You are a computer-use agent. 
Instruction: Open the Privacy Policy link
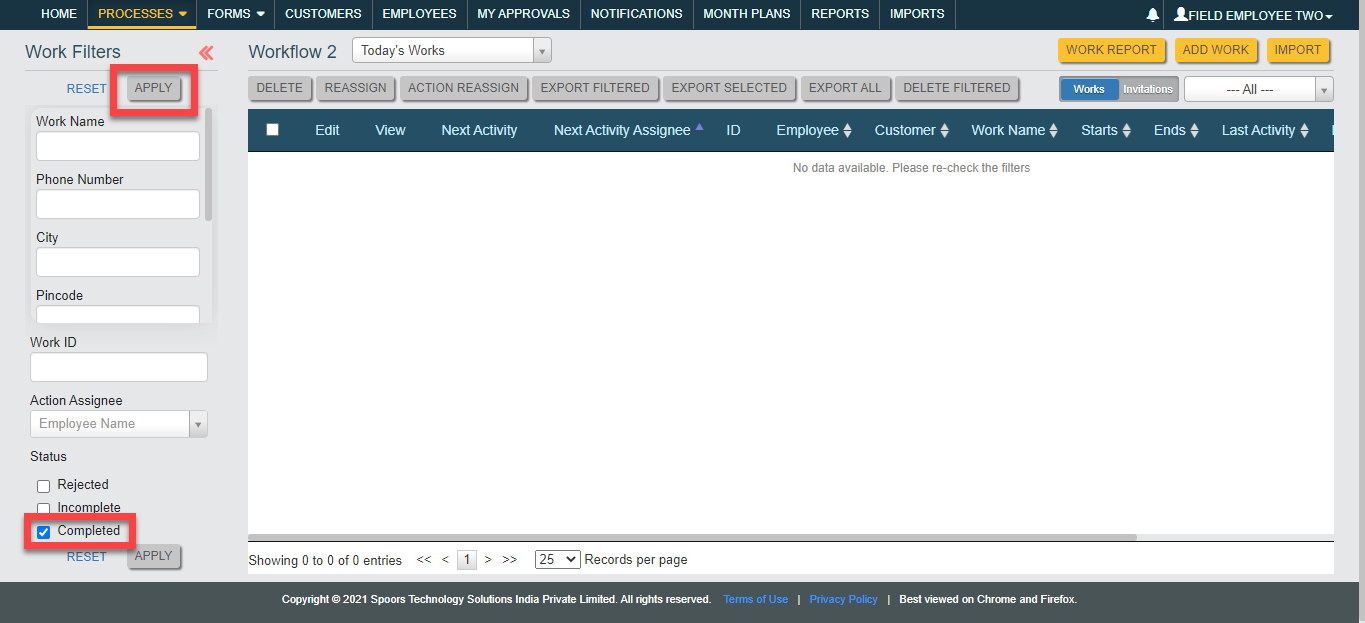coord(843,600)
